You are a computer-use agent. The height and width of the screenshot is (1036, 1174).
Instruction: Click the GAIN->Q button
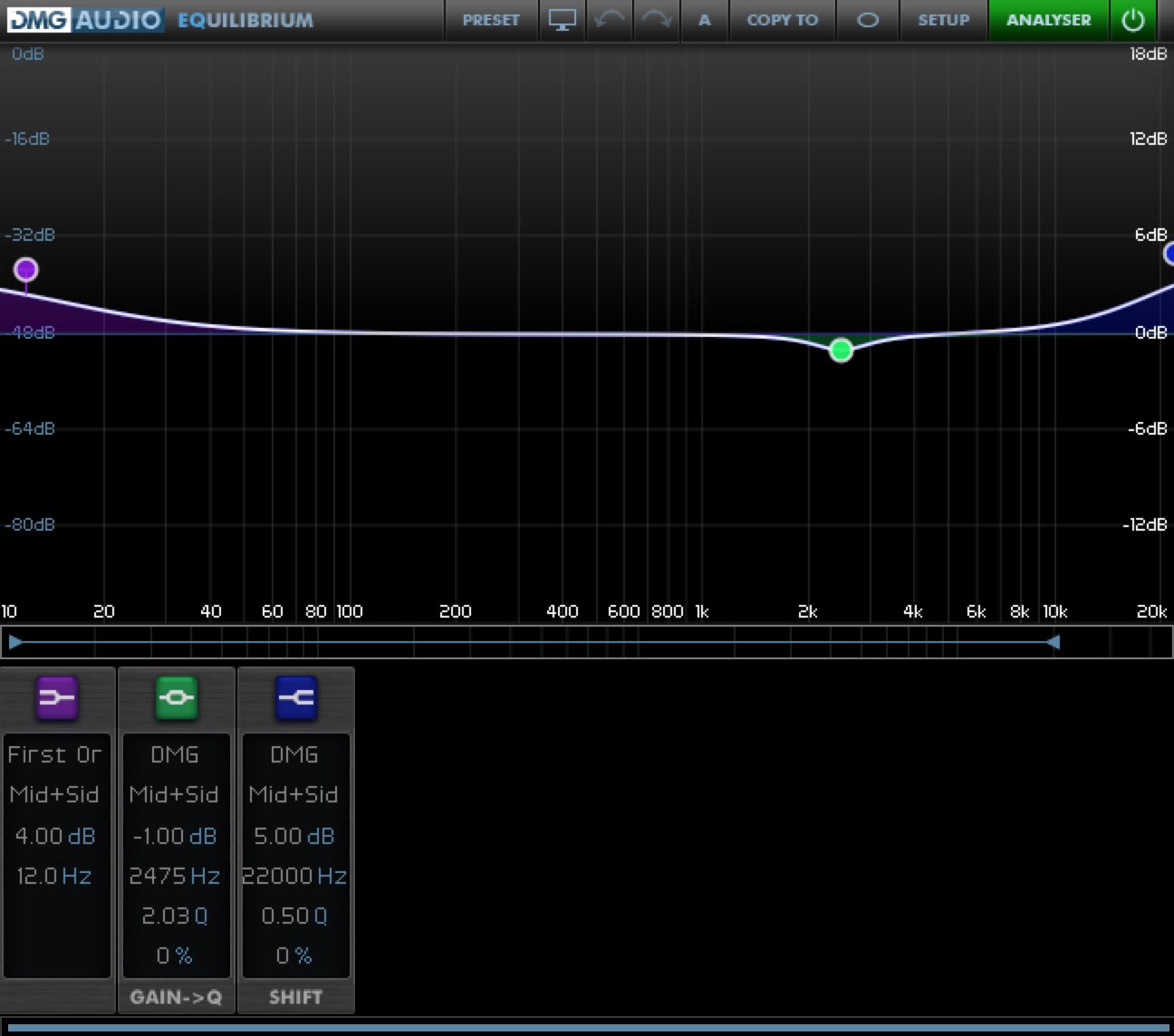[x=176, y=997]
